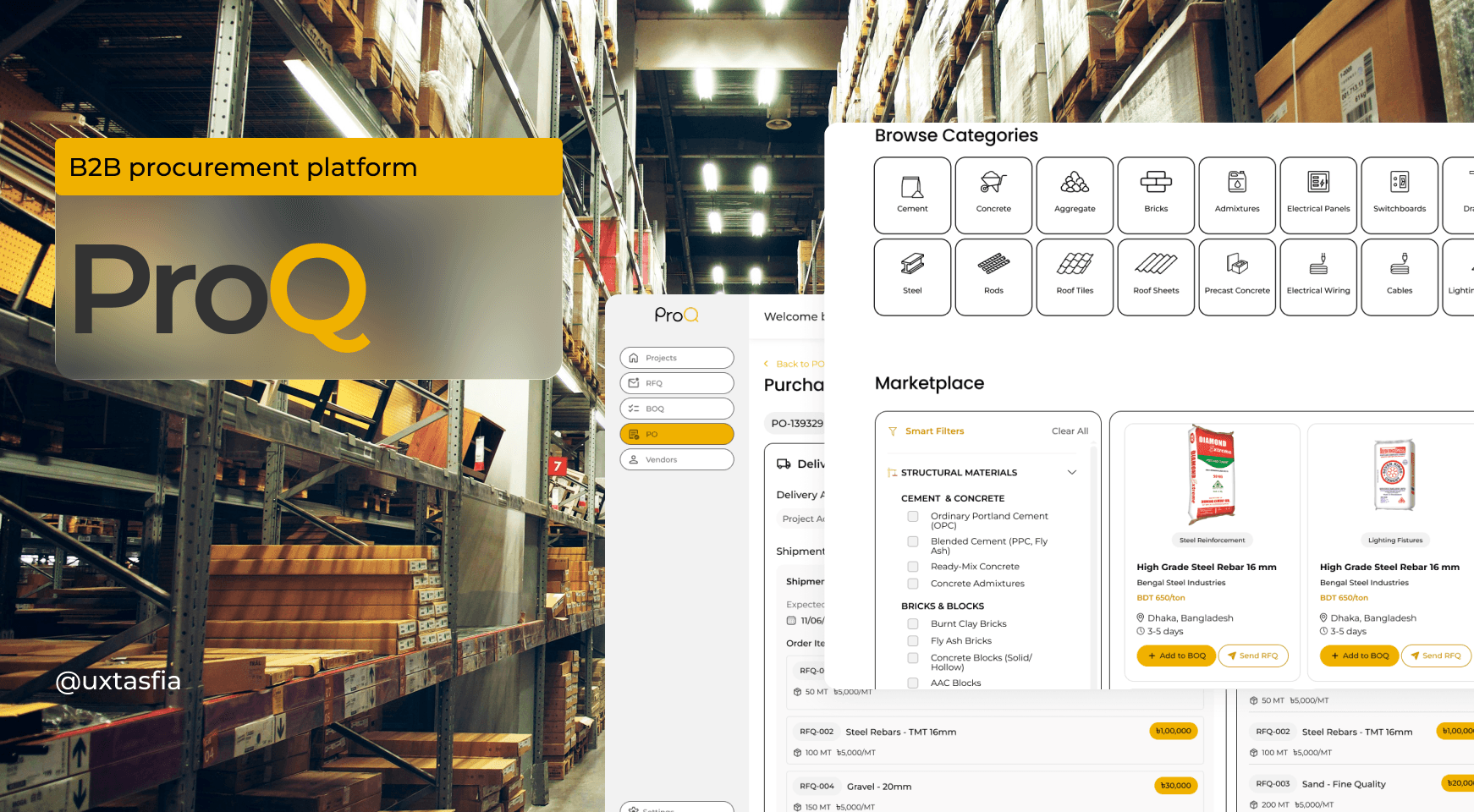Image resolution: width=1474 pixels, height=812 pixels.
Task: Check Burnt Clay Bricks filter
Action: click(913, 624)
